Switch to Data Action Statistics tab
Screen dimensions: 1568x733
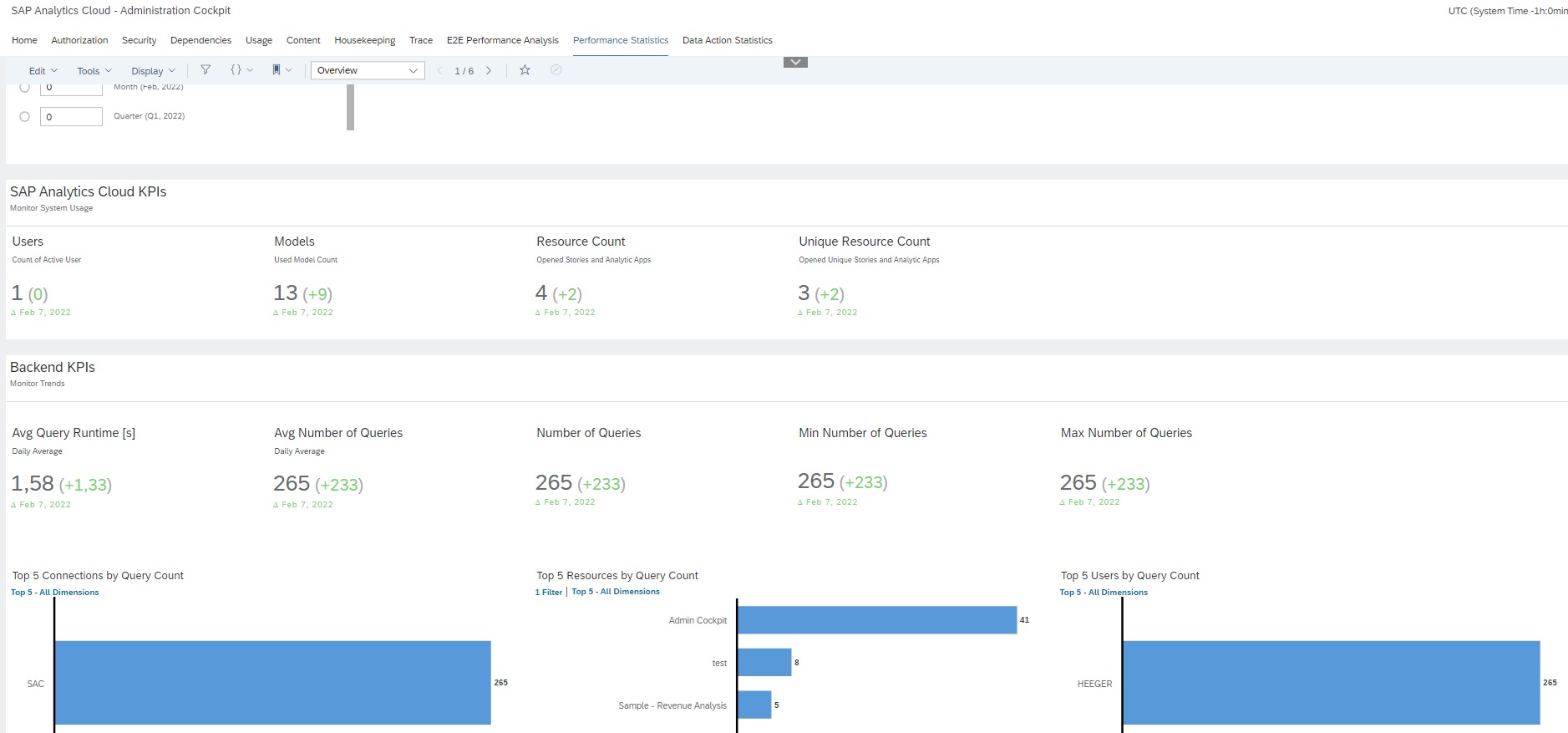tap(727, 40)
